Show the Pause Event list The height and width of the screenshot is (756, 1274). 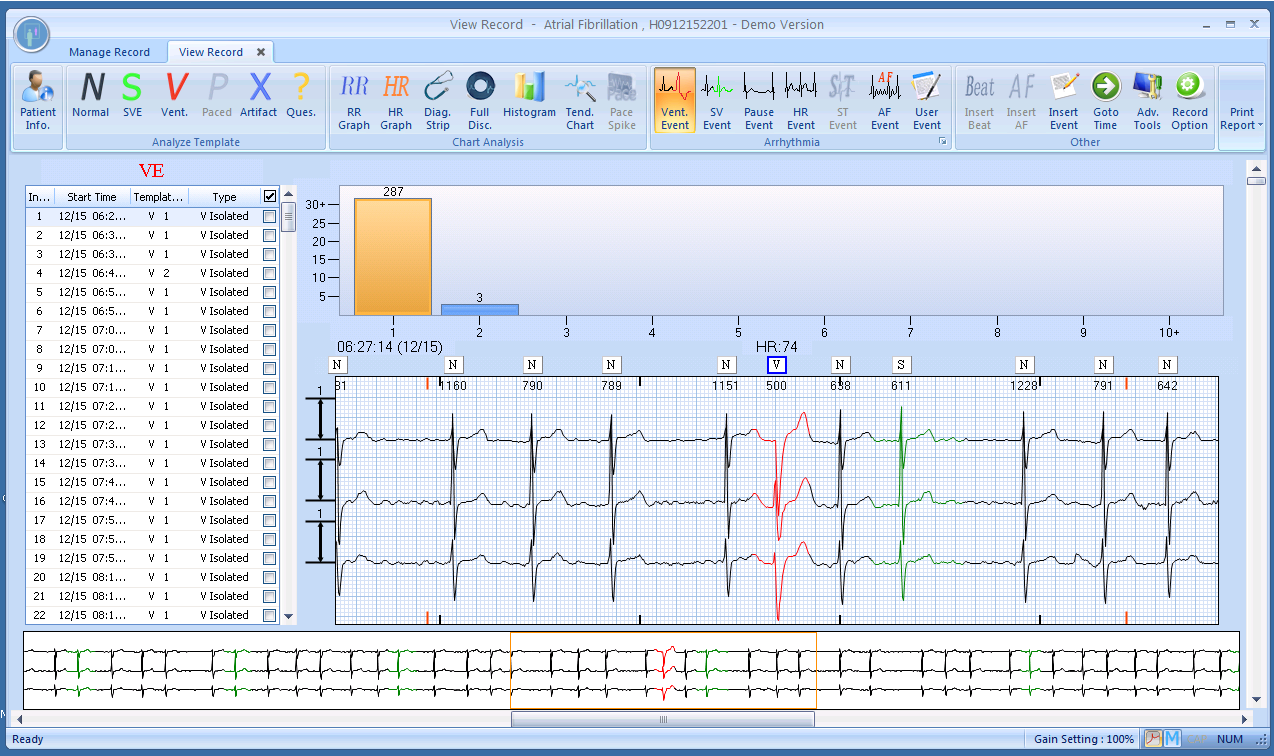click(x=758, y=102)
